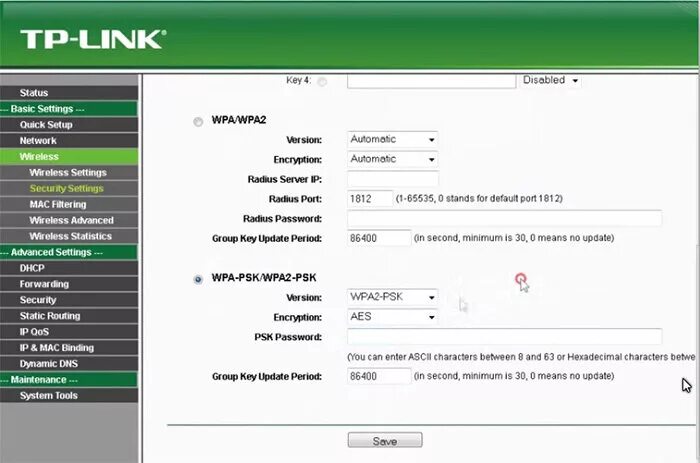This screenshot has width=700, height=463.
Task: Open the DHCP menu item
Action: pyautogui.click(x=69, y=268)
